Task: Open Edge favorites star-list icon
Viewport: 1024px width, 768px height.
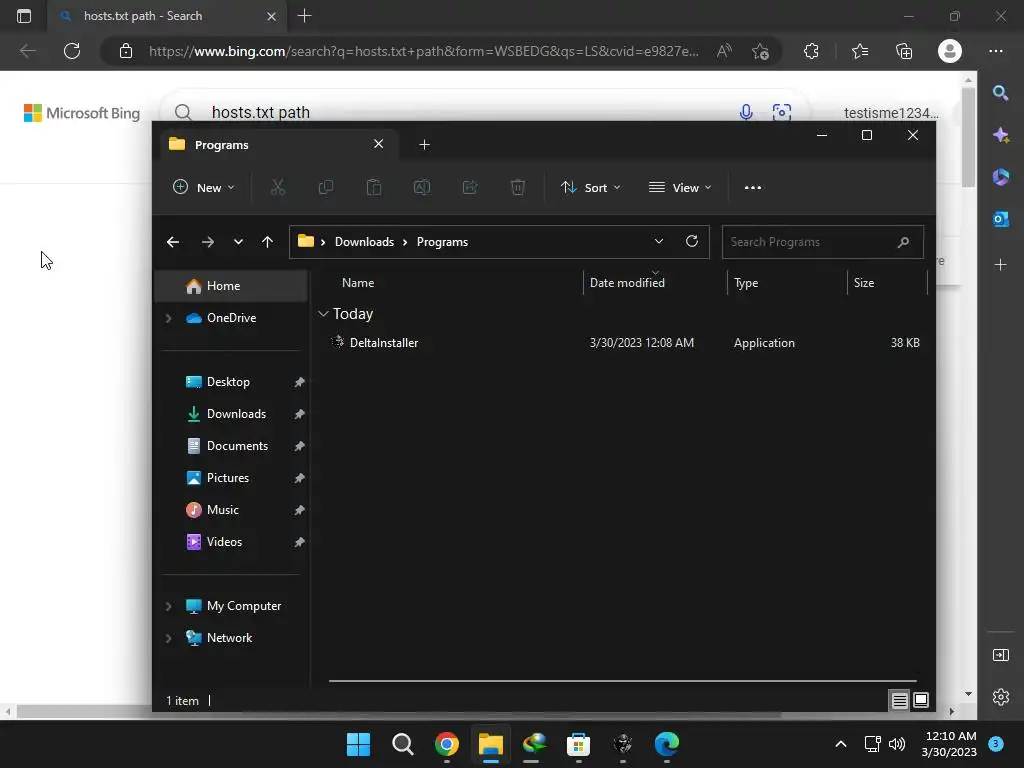Action: 859,51
